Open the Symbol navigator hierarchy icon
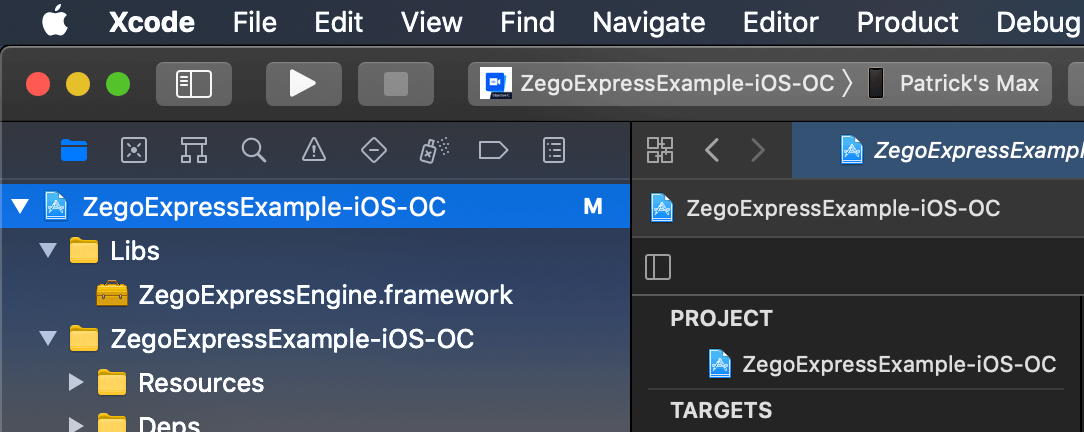 194,150
